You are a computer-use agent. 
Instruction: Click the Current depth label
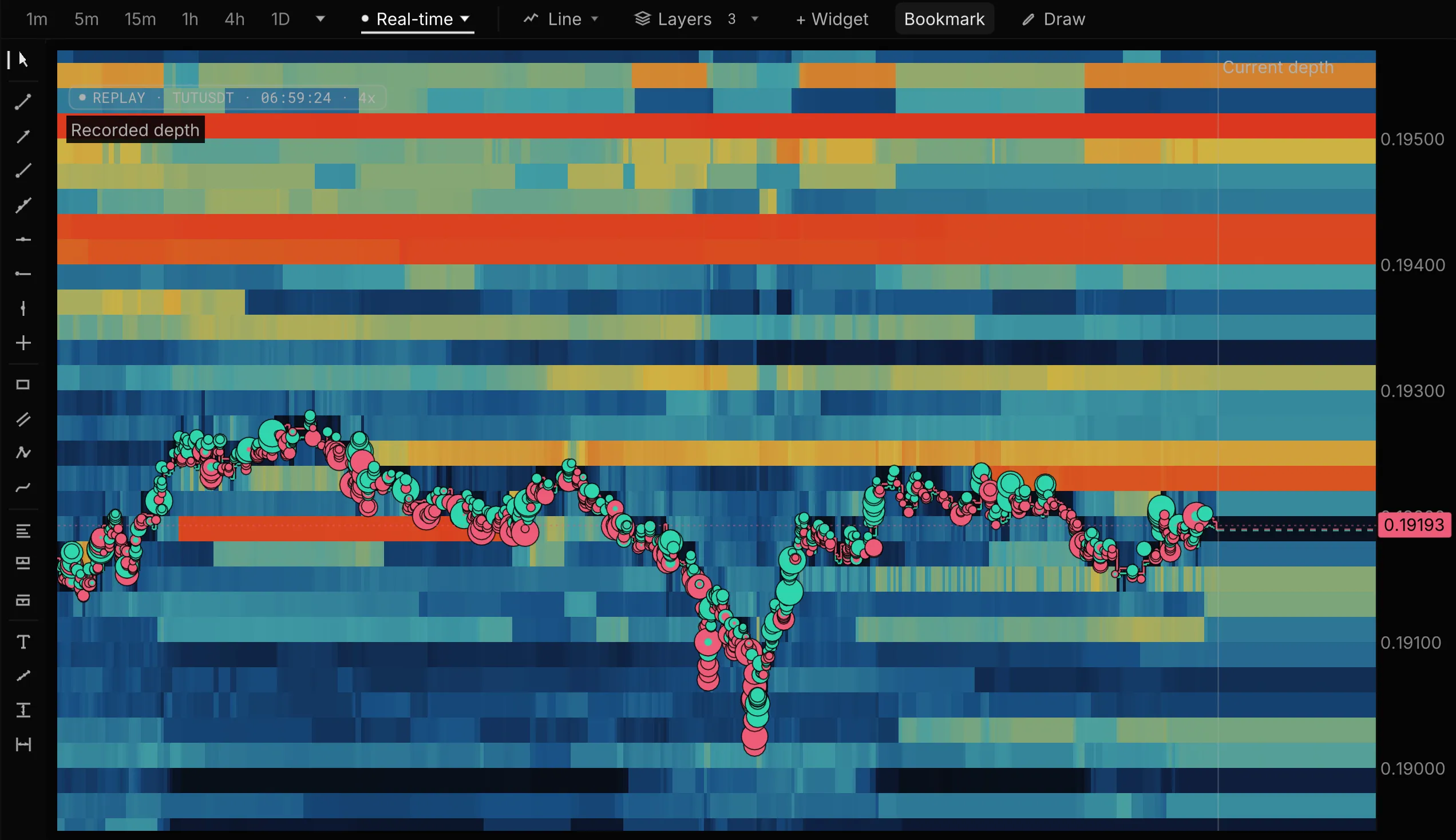click(x=1278, y=68)
